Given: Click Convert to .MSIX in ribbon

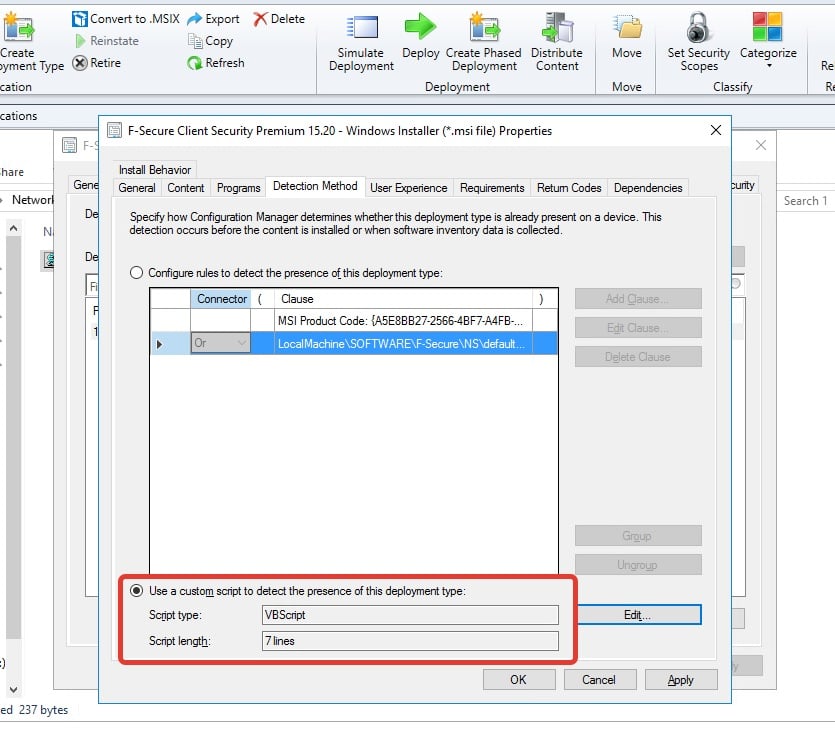Looking at the screenshot, I should tap(126, 19).
